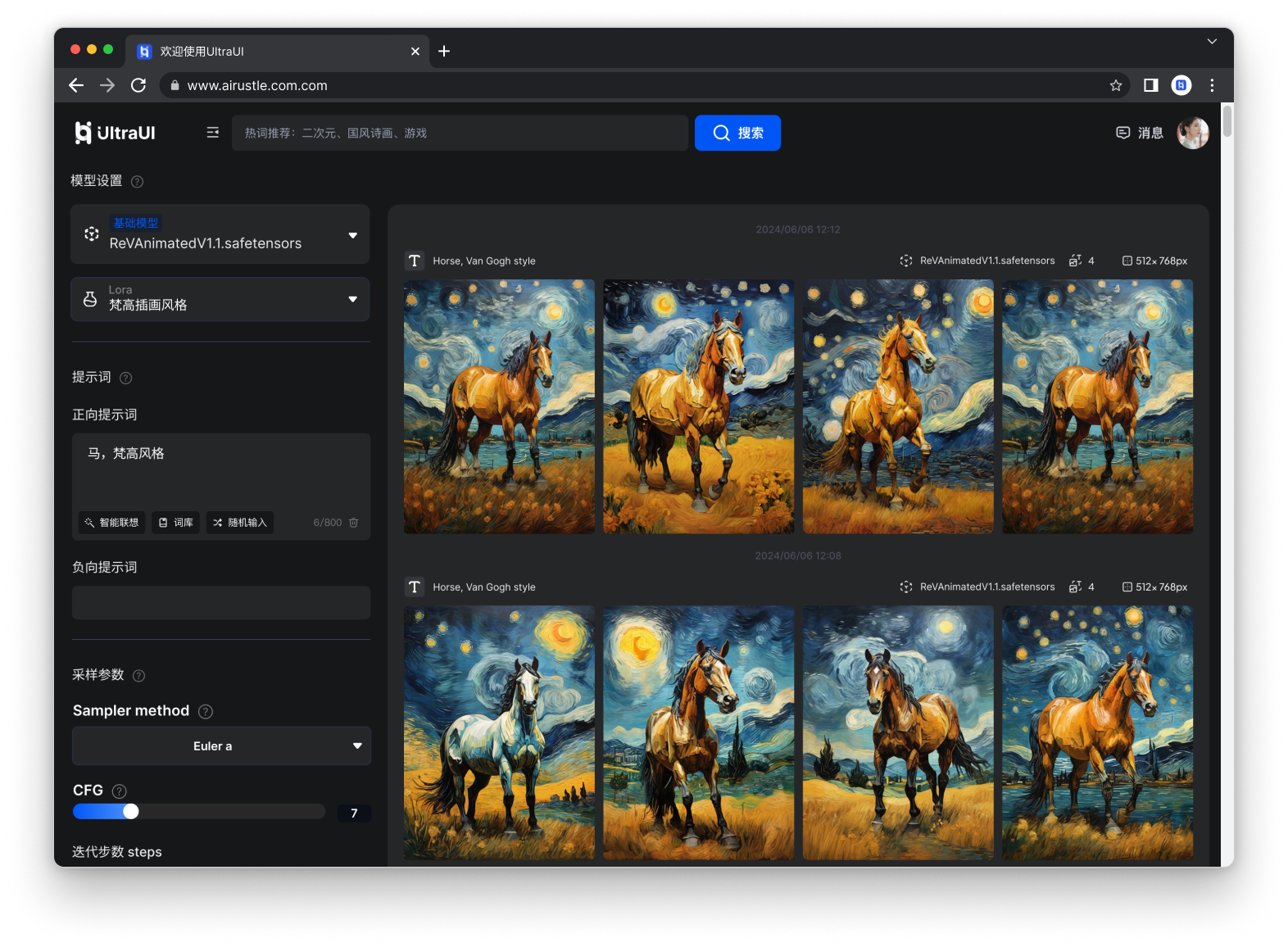Expand the tab search chevron
This screenshot has width=1288, height=947.
1212,41
